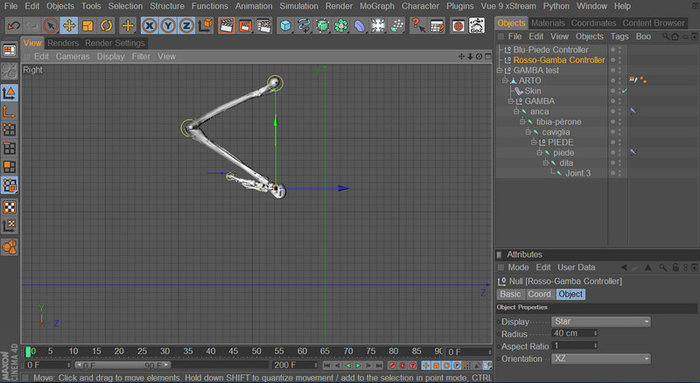Screen dimensions: 700x383
Task: Click the Radius field showing 40 cm
Action: coord(575,333)
